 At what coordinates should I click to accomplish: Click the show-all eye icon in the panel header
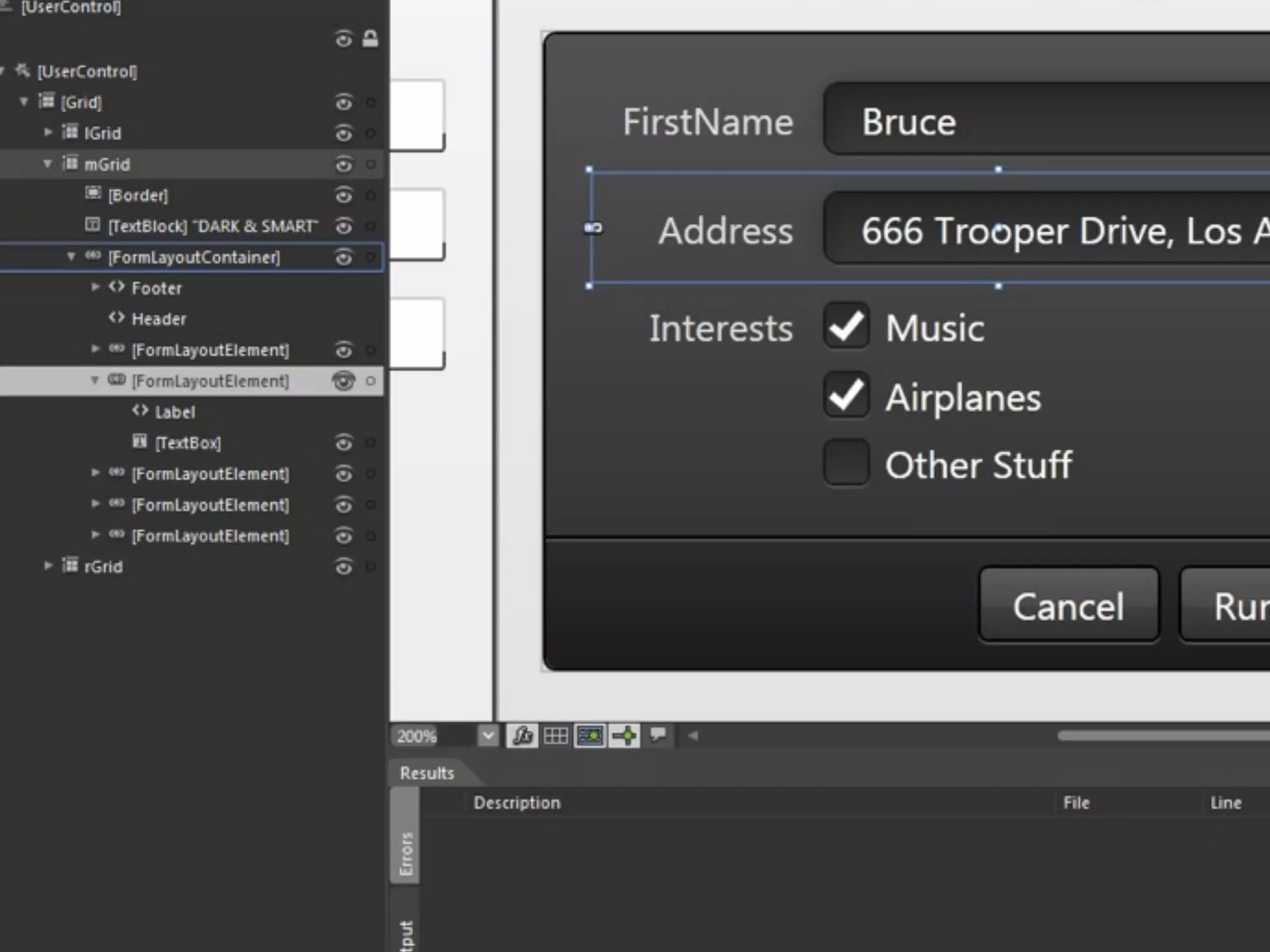344,39
